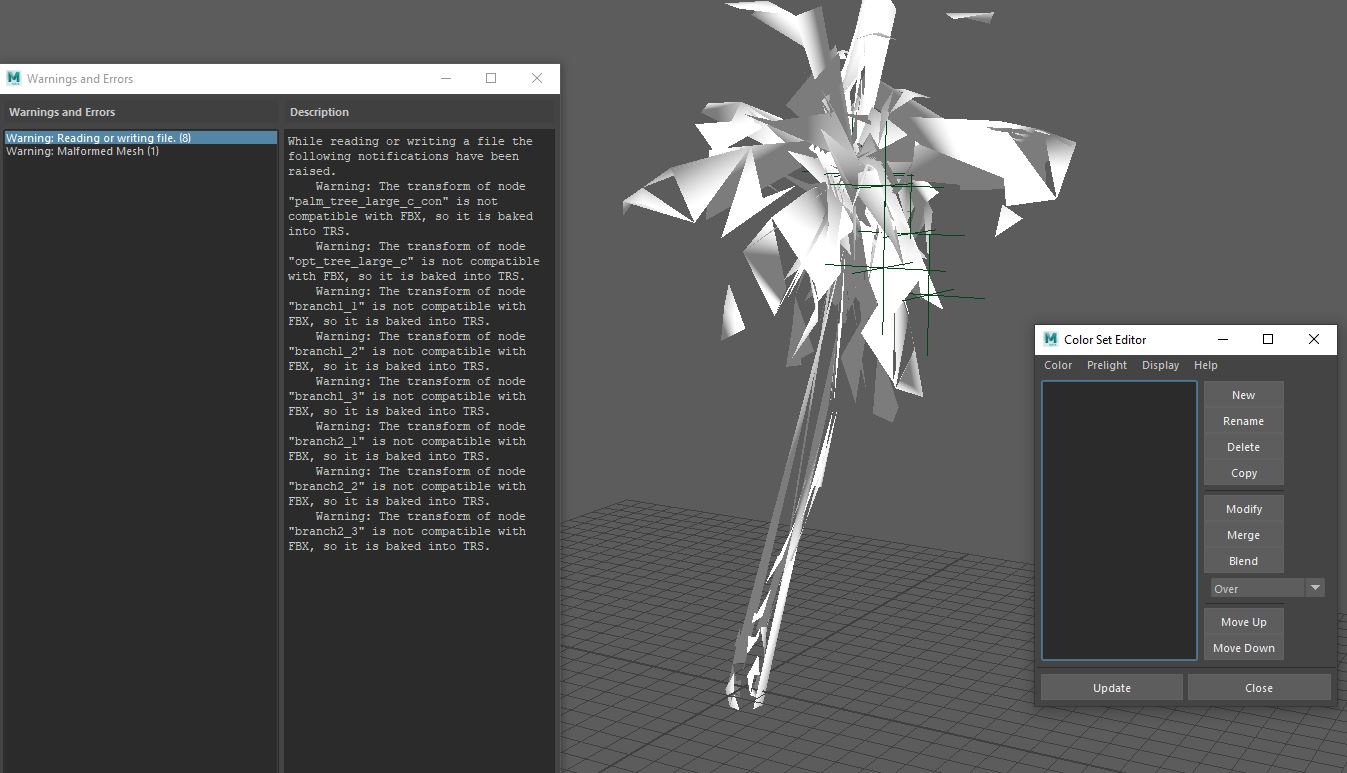This screenshot has width=1347, height=773.
Task: Click the Rename button
Action: point(1243,421)
